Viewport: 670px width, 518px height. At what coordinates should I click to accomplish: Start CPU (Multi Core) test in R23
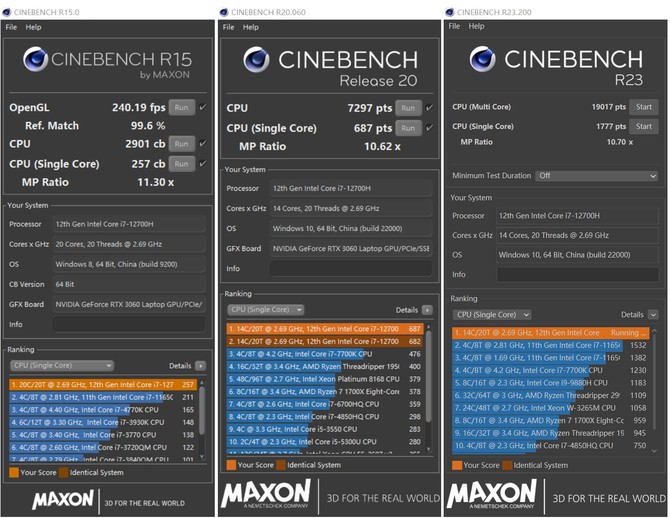click(644, 107)
